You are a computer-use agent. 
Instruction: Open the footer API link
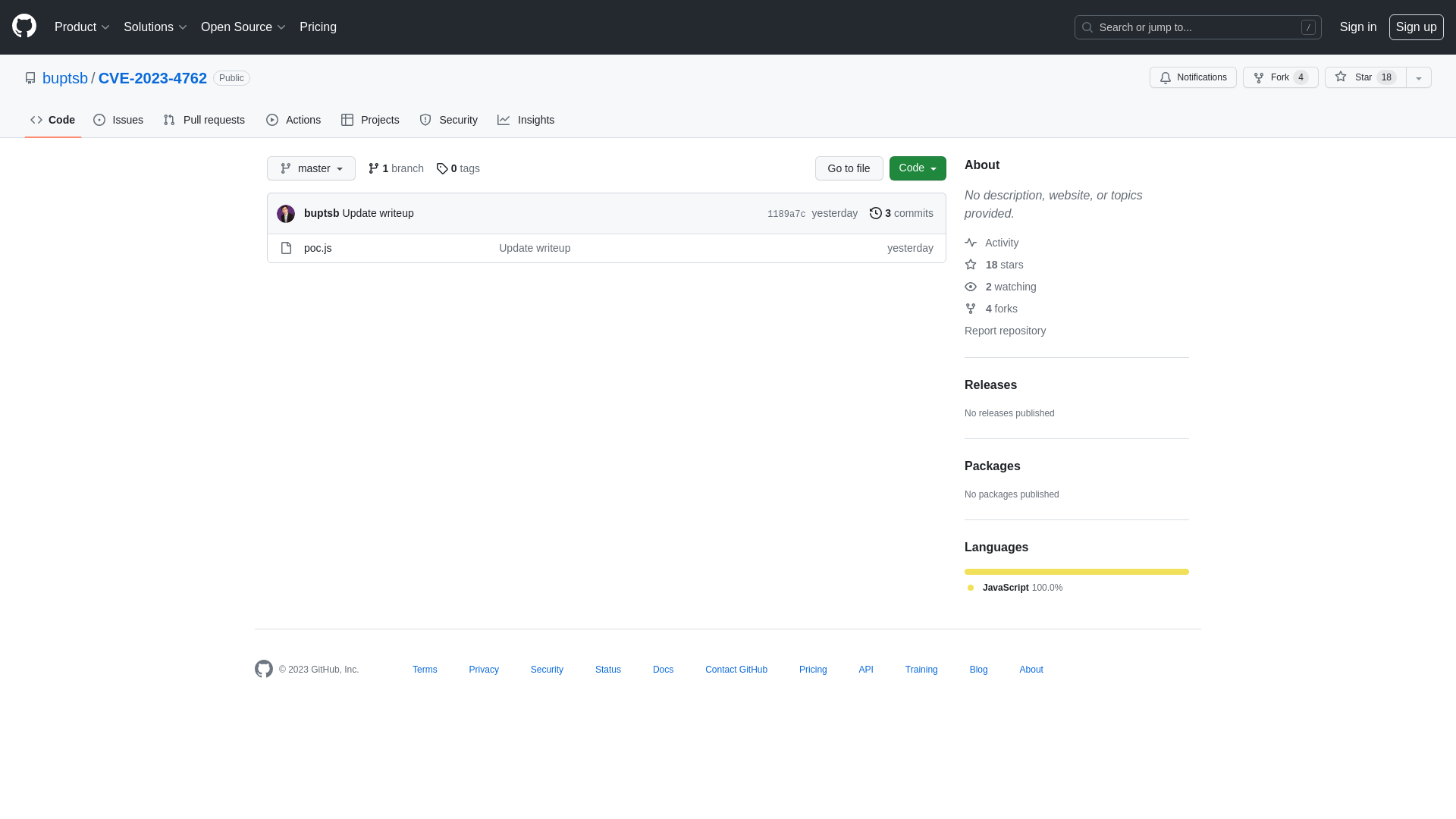[x=866, y=670]
